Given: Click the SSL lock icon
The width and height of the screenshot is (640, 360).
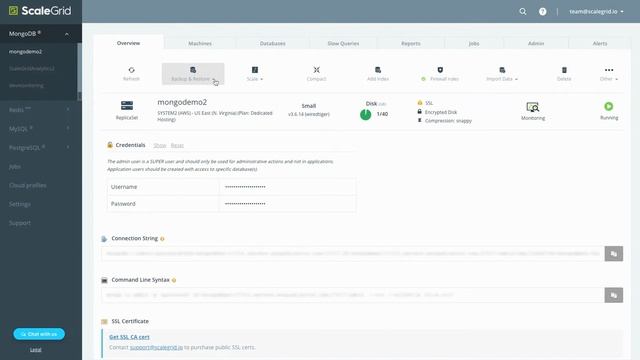Looking at the screenshot, I should [x=420, y=103].
